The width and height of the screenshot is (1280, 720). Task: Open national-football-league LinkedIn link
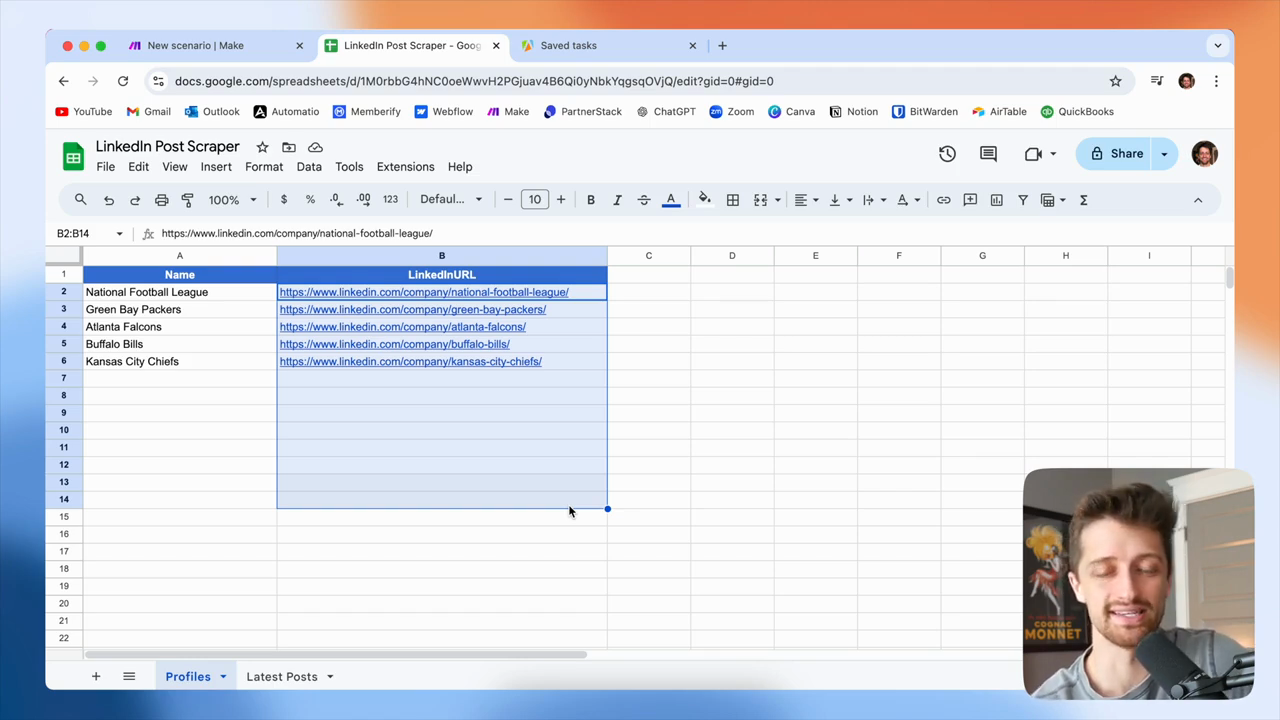(x=424, y=292)
